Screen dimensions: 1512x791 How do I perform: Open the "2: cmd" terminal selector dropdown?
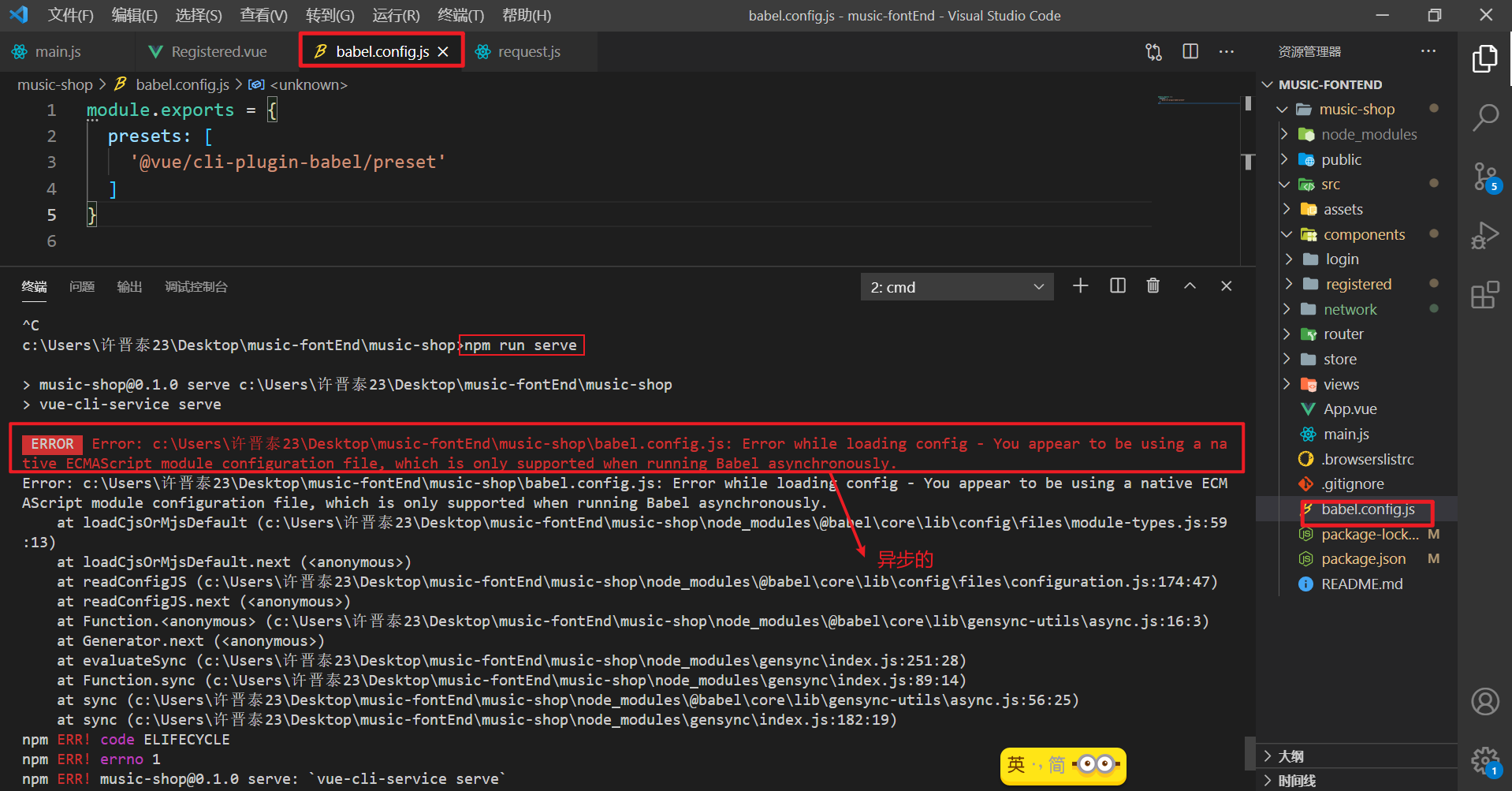[x=956, y=286]
